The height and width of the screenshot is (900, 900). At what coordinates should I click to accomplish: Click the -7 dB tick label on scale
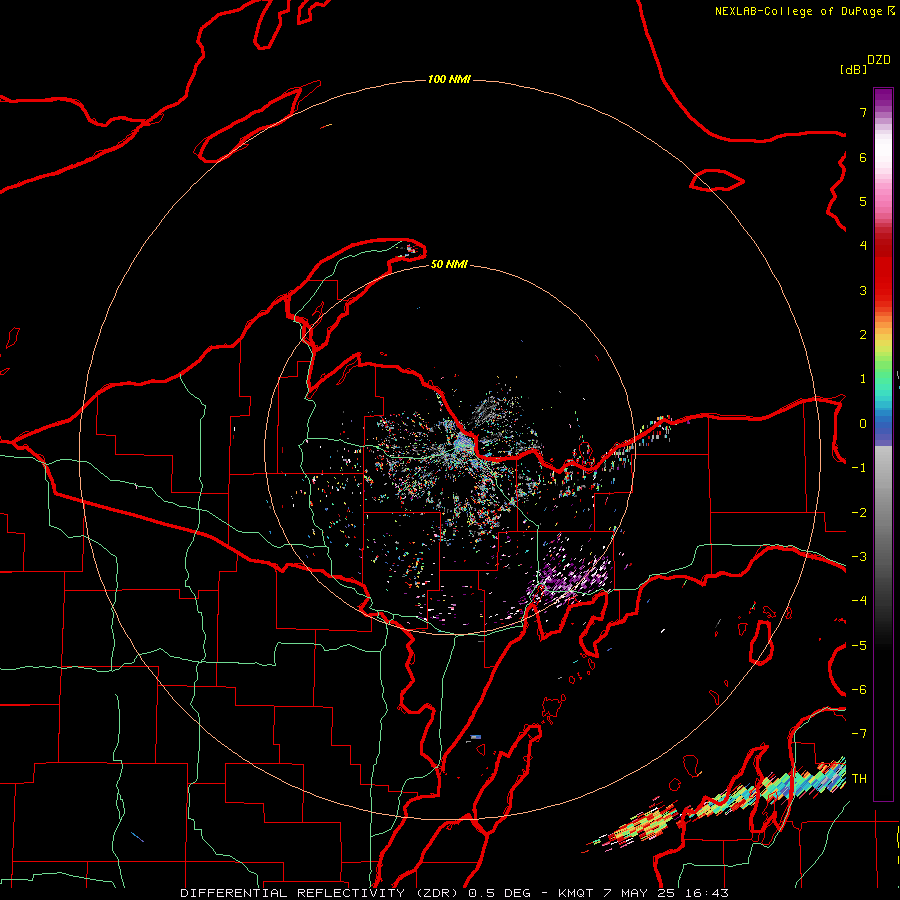pyautogui.click(x=859, y=734)
